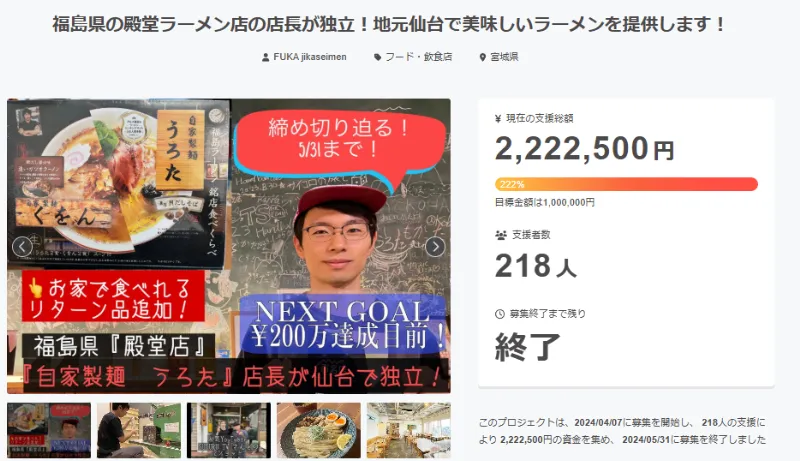Click the location pin icon beside 宮城県
Image resolution: width=800 pixels, height=461 pixels.
pos(483,57)
